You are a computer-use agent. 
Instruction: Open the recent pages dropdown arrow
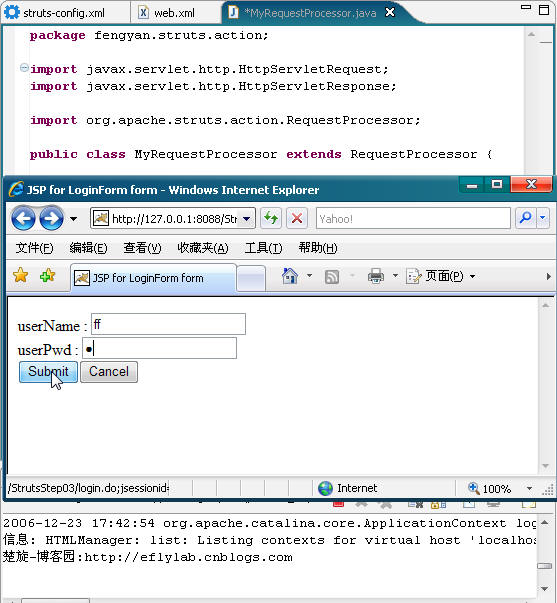tap(73, 219)
